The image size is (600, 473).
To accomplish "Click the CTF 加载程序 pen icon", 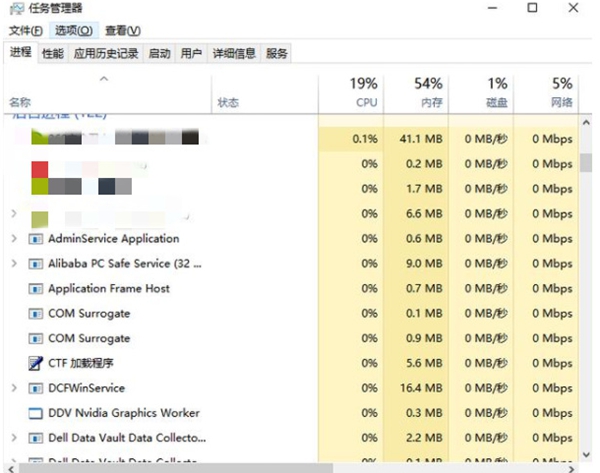I will [x=36, y=363].
